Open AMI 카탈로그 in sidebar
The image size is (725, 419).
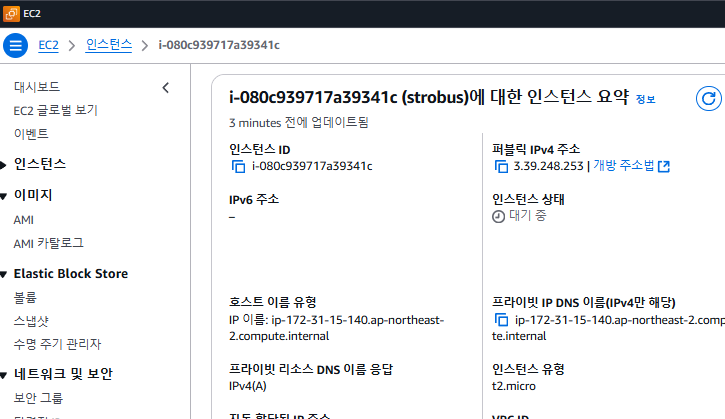click(49, 243)
